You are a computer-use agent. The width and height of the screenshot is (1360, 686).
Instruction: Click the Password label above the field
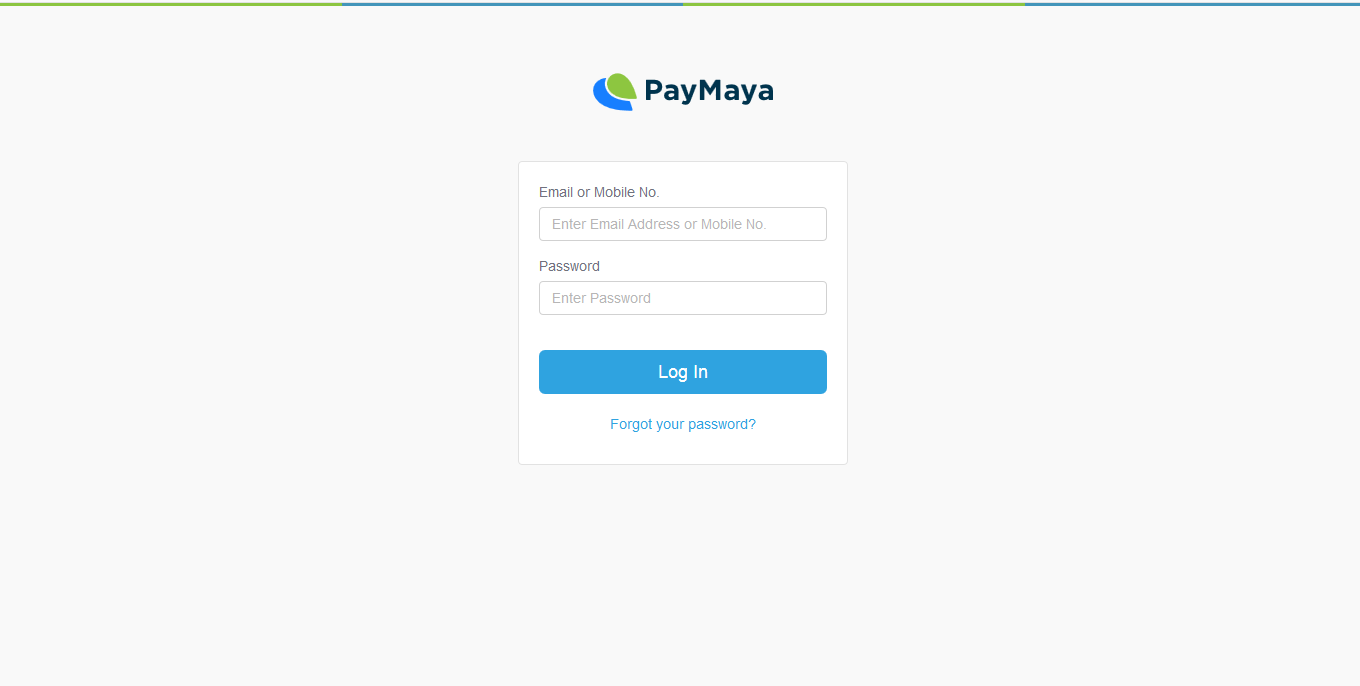click(569, 266)
